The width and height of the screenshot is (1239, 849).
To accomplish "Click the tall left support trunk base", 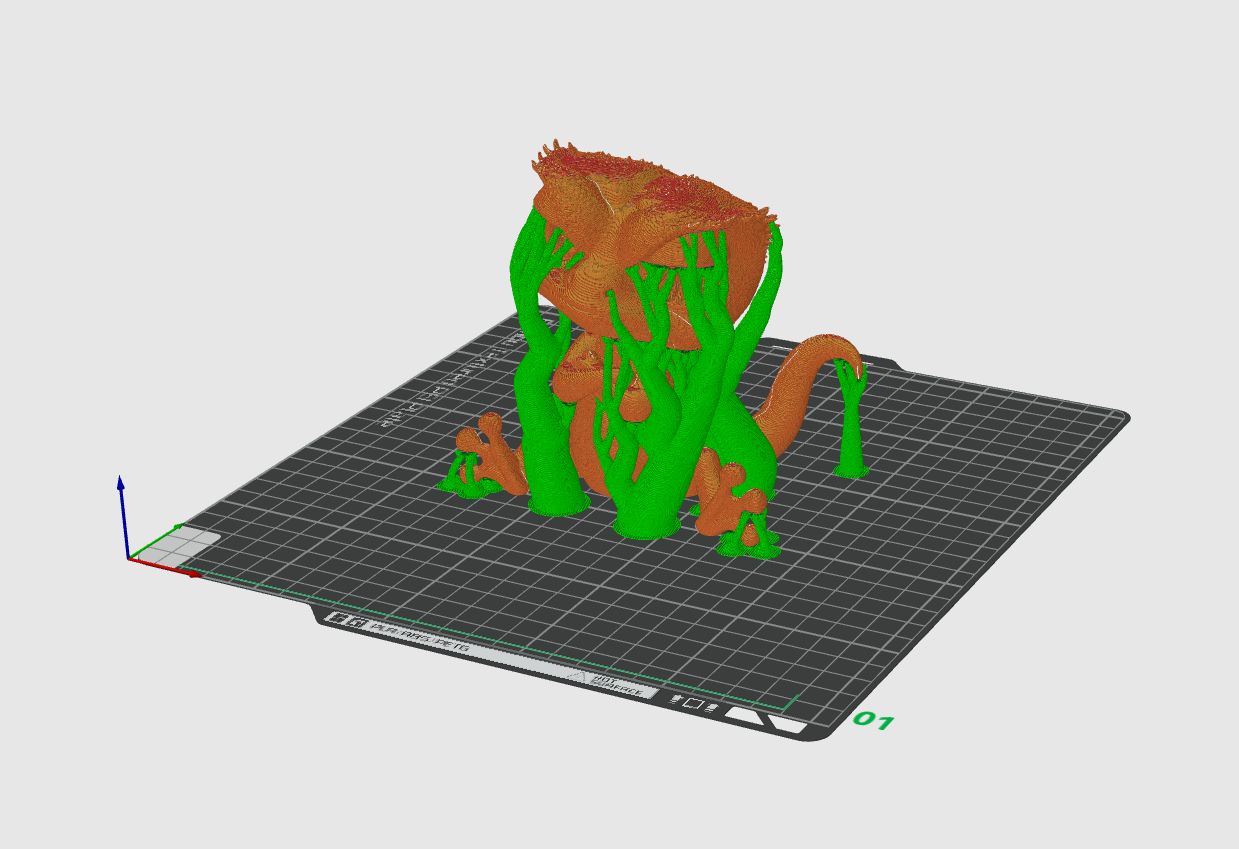I will tap(558, 500).
